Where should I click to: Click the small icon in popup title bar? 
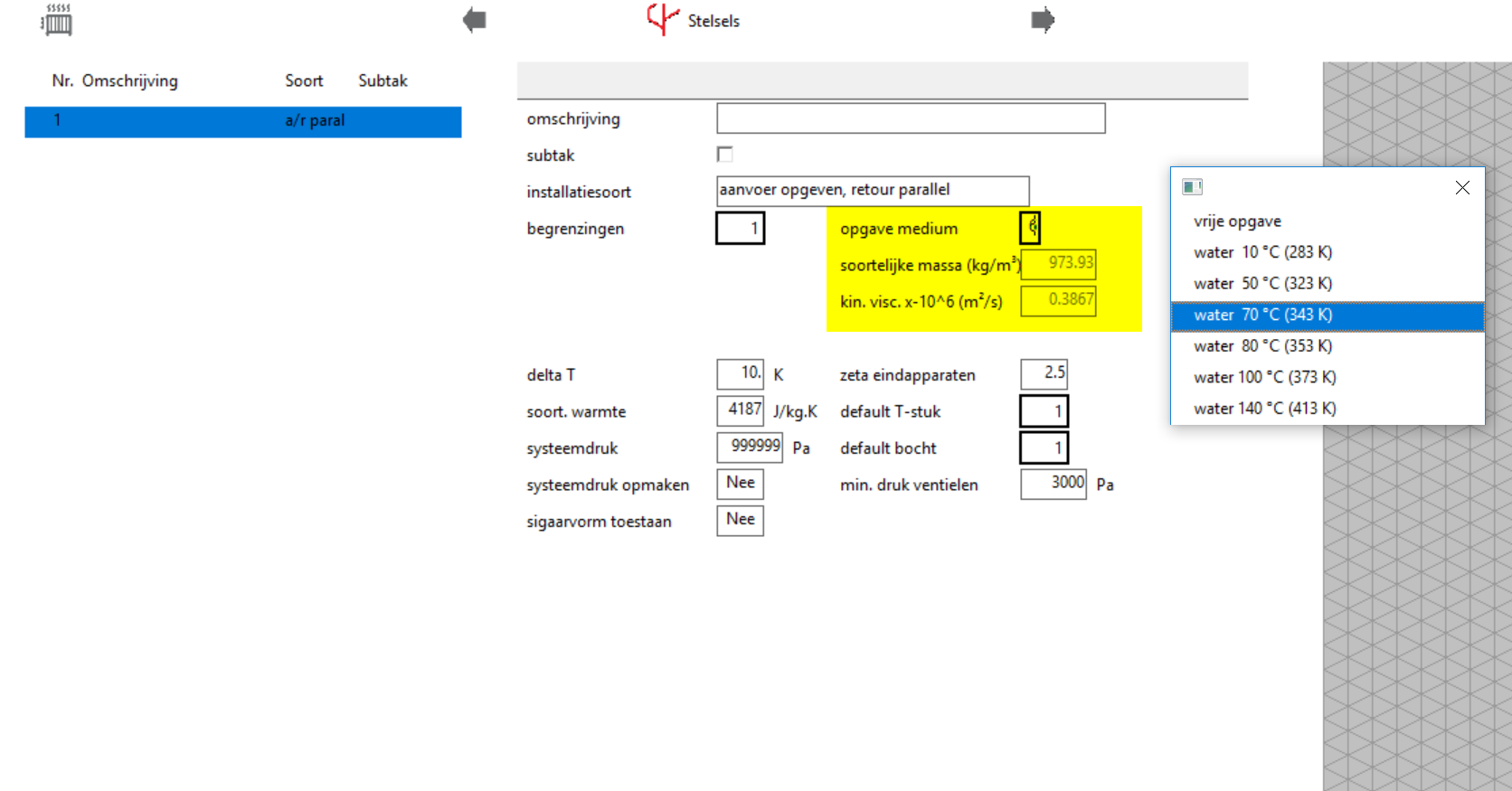(x=1192, y=187)
